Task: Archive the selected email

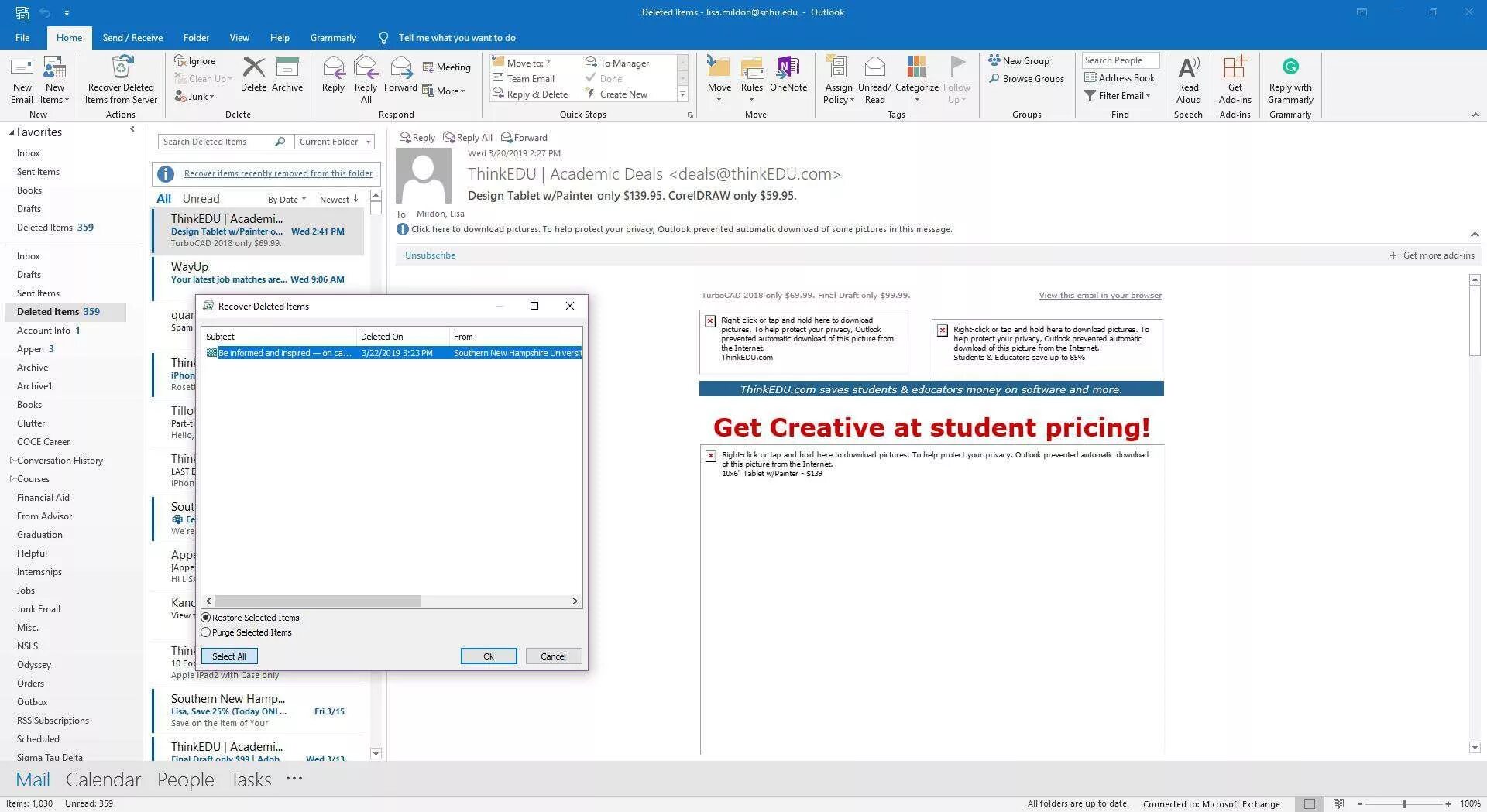Action: 287,75
